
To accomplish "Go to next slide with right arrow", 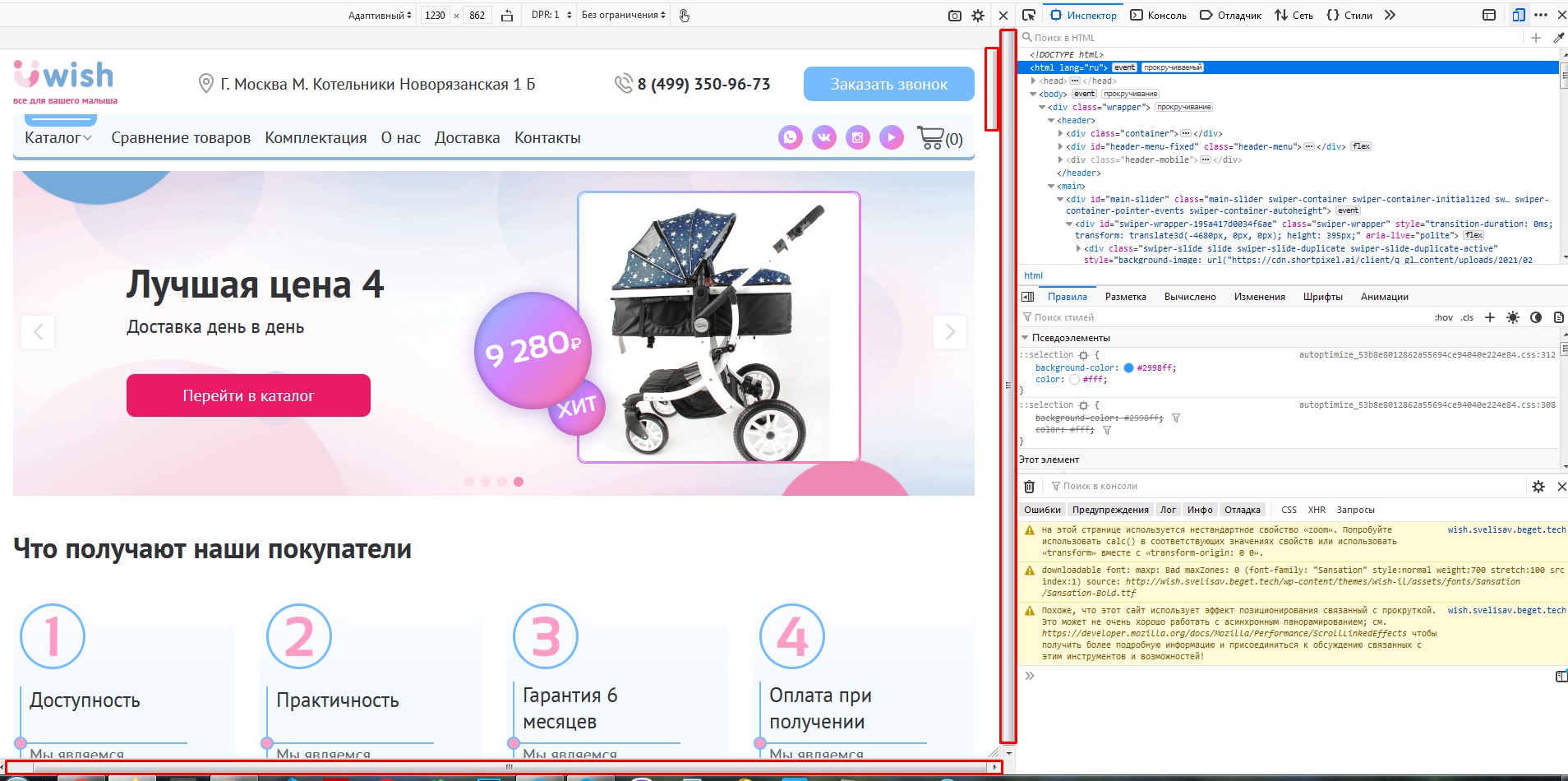I will [x=950, y=332].
